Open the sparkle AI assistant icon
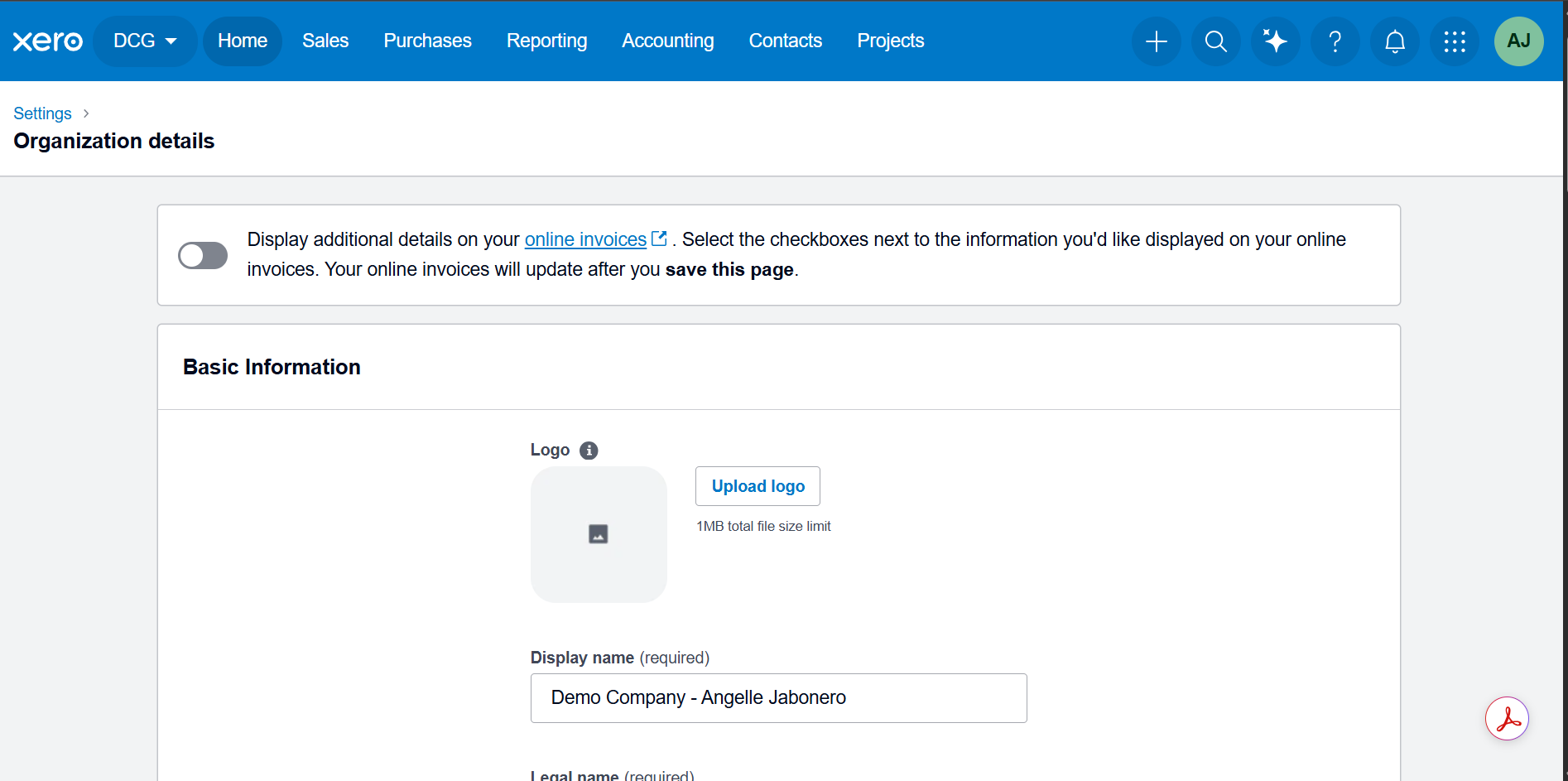 [x=1275, y=41]
